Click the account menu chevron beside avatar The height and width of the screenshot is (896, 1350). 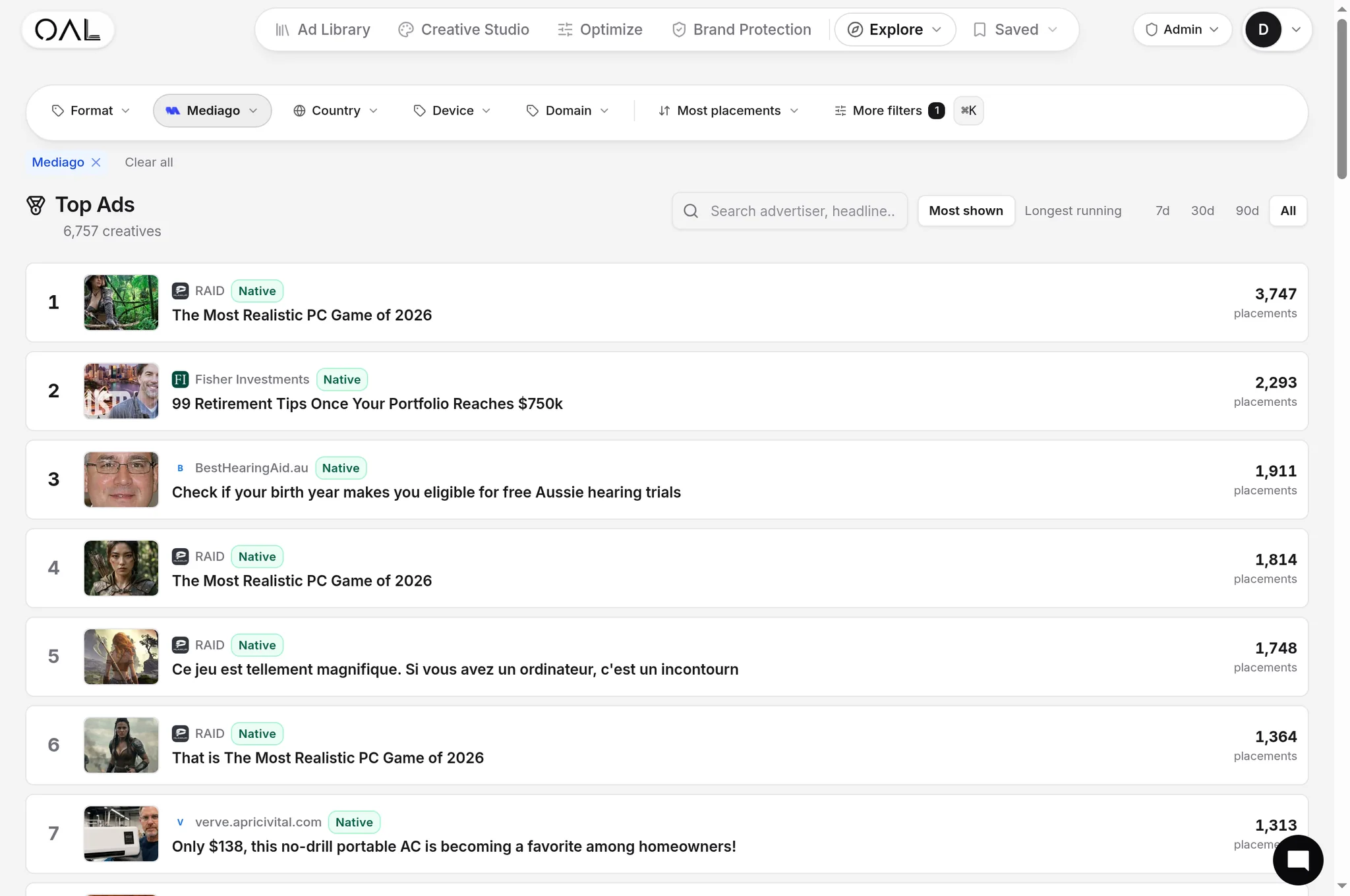pyautogui.click(x=1295, y=30)
